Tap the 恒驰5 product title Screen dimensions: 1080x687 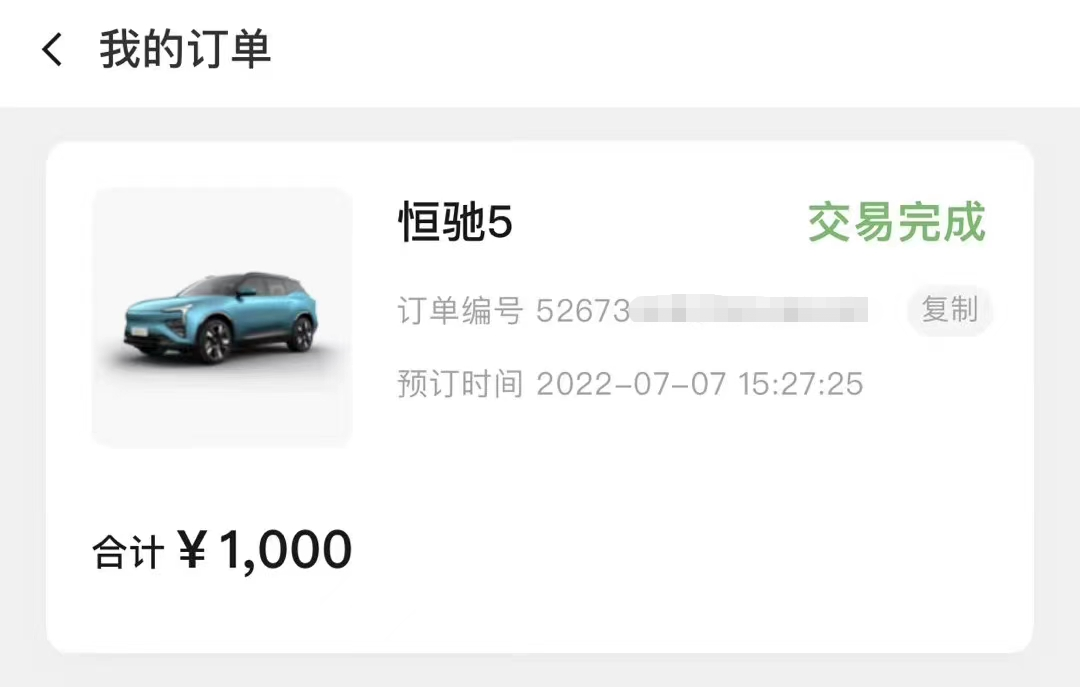(x=455, y=223)
